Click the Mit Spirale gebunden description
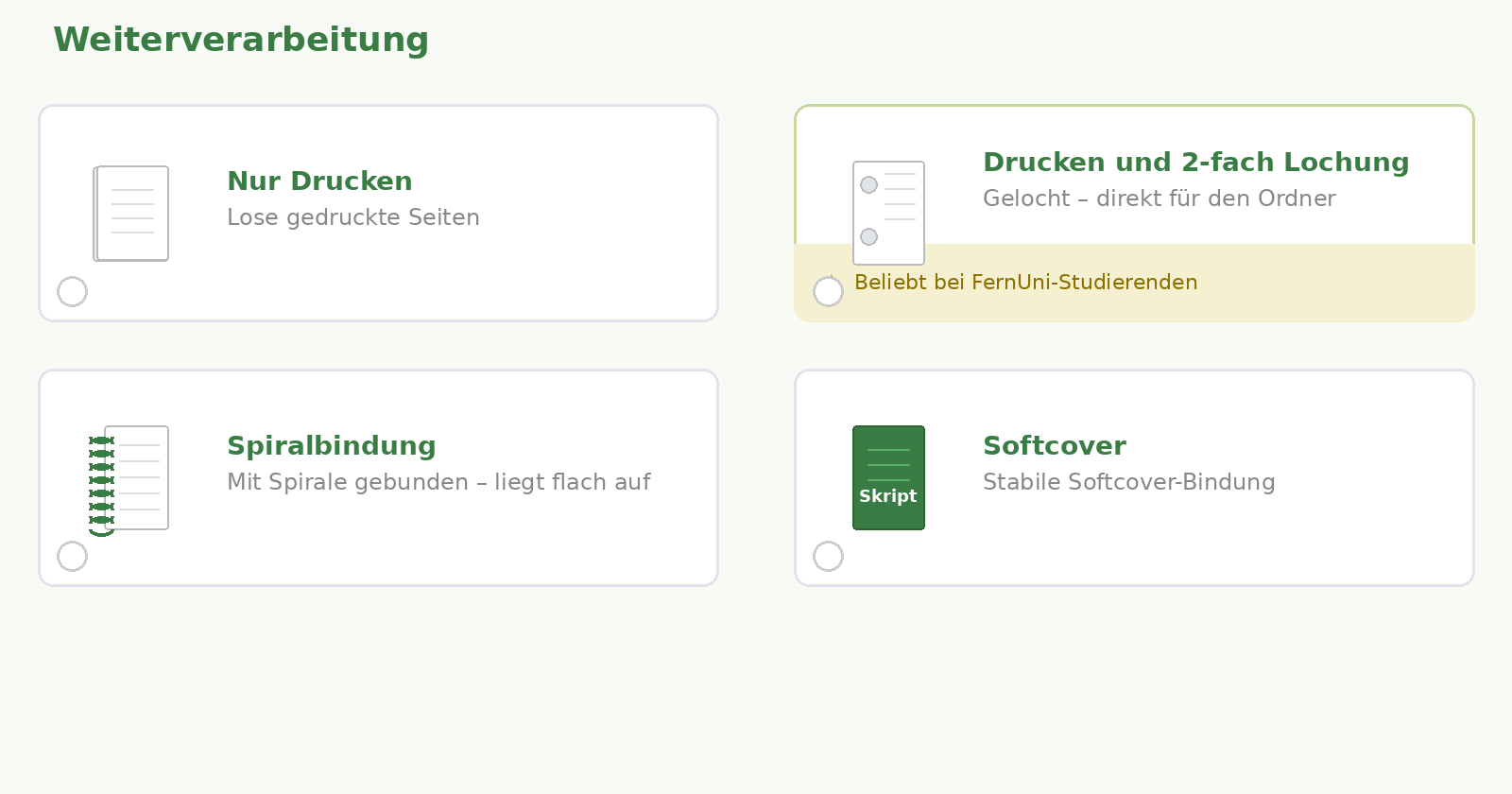The width and height of the screenshot is (1512, 794). (438, 482)
